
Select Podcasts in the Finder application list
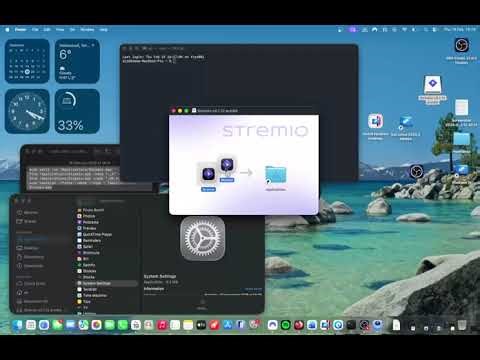click(88, 222)
